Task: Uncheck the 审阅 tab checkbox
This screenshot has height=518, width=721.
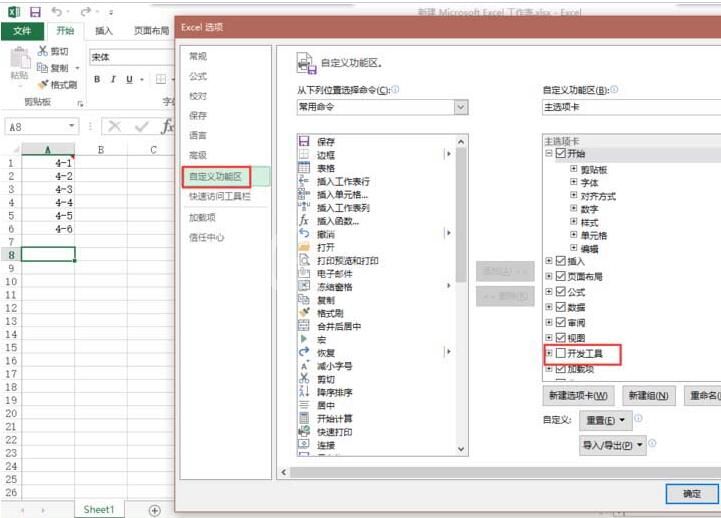Action: [561, 322]
